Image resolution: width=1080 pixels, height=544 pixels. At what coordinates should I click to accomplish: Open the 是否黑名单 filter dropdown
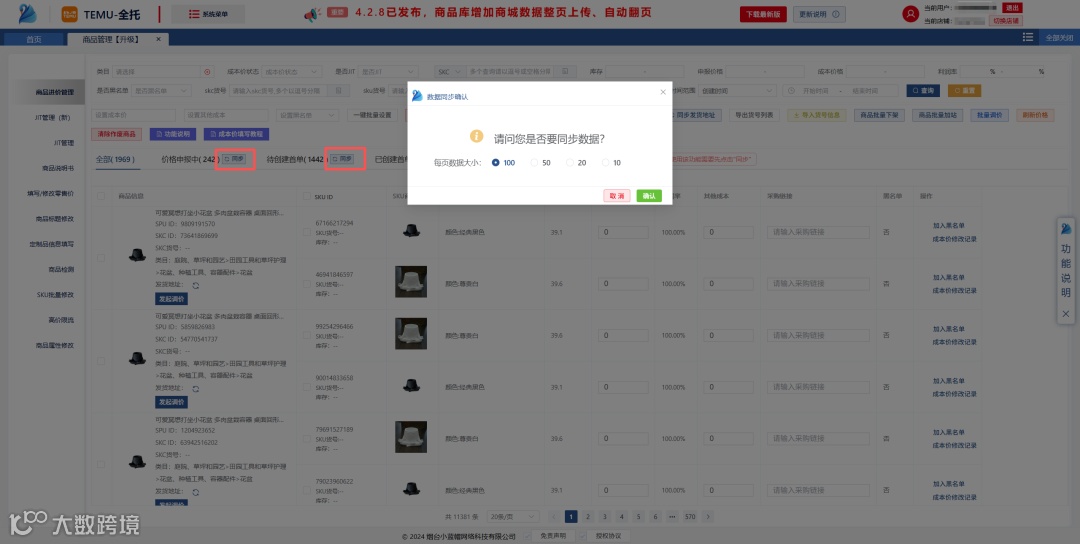(160, 90)
